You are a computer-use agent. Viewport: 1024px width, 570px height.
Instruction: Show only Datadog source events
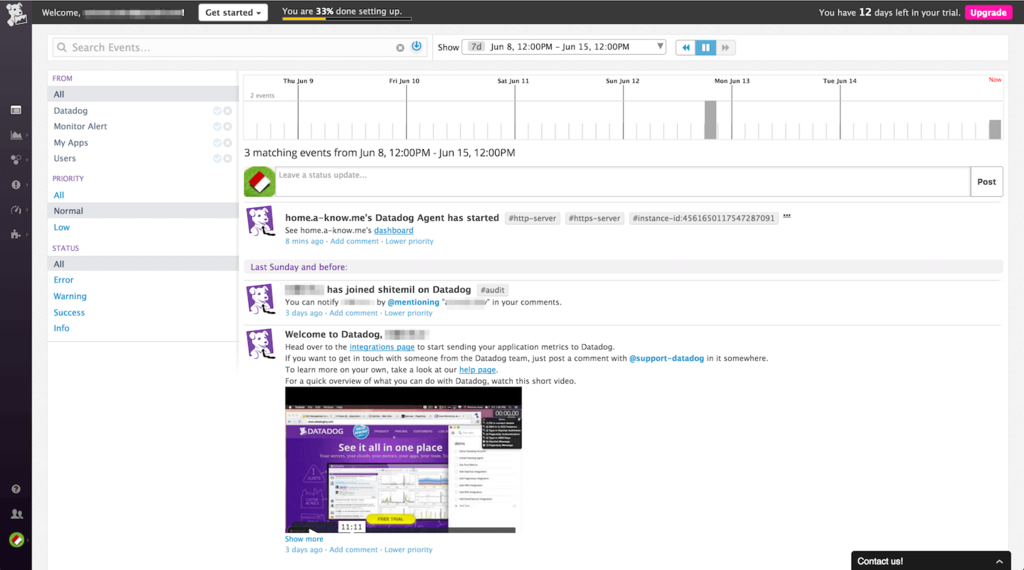tap(217, 111)
